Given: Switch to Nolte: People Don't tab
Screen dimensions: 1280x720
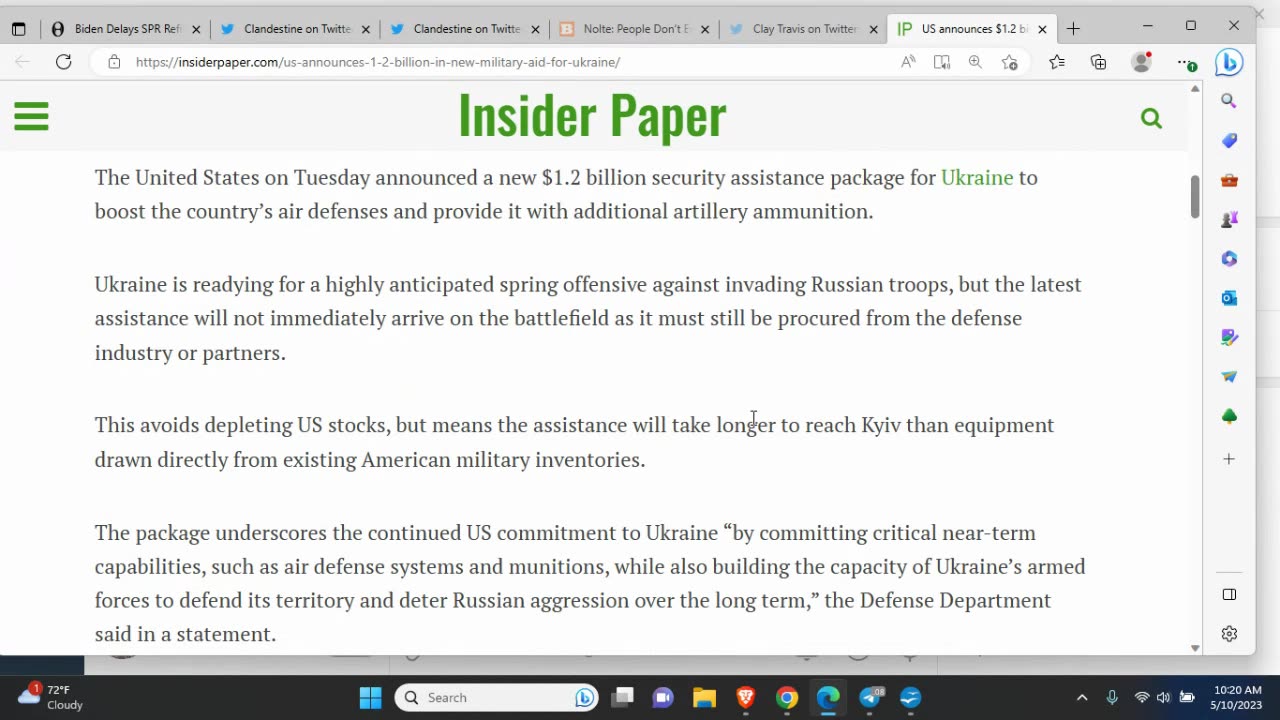Looking at the screenshot, I should coord(634,29).
